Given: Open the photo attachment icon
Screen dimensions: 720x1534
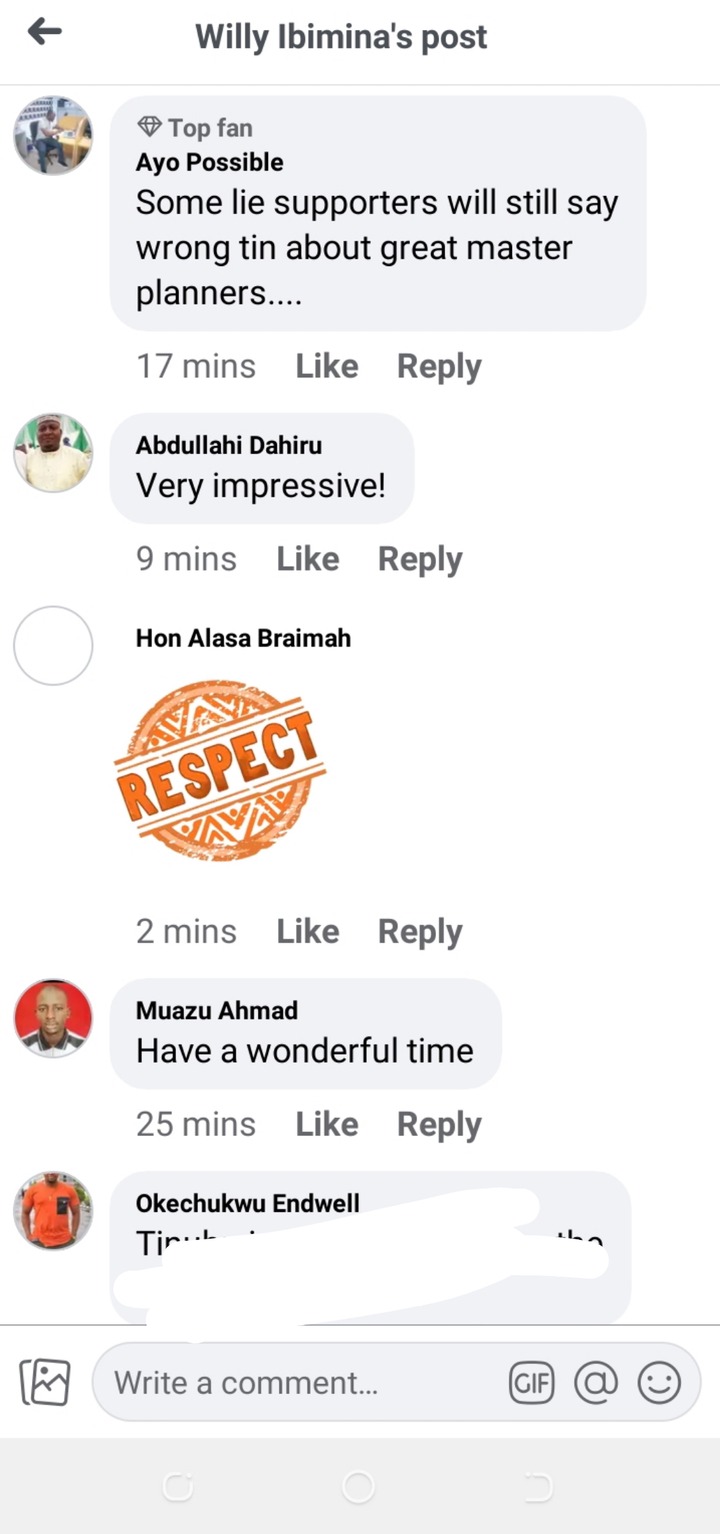Looking at the screenshot, I should 45,1383.
